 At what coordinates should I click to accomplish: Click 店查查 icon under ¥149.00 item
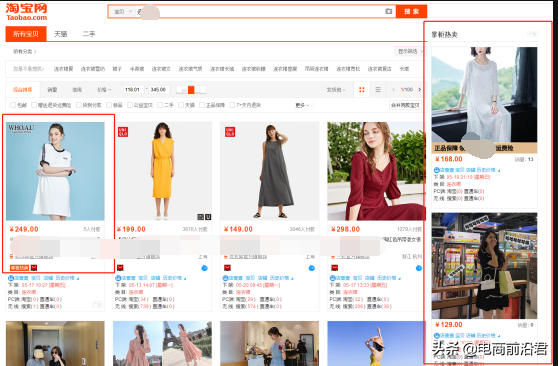coord(225,278)
